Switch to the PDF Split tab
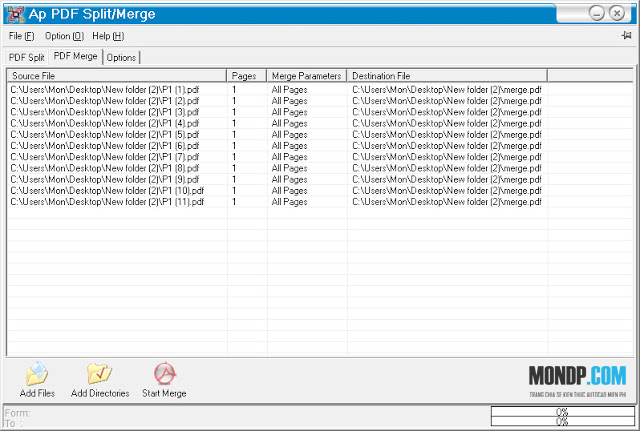 pyautogui.click(x=27, y=58)
